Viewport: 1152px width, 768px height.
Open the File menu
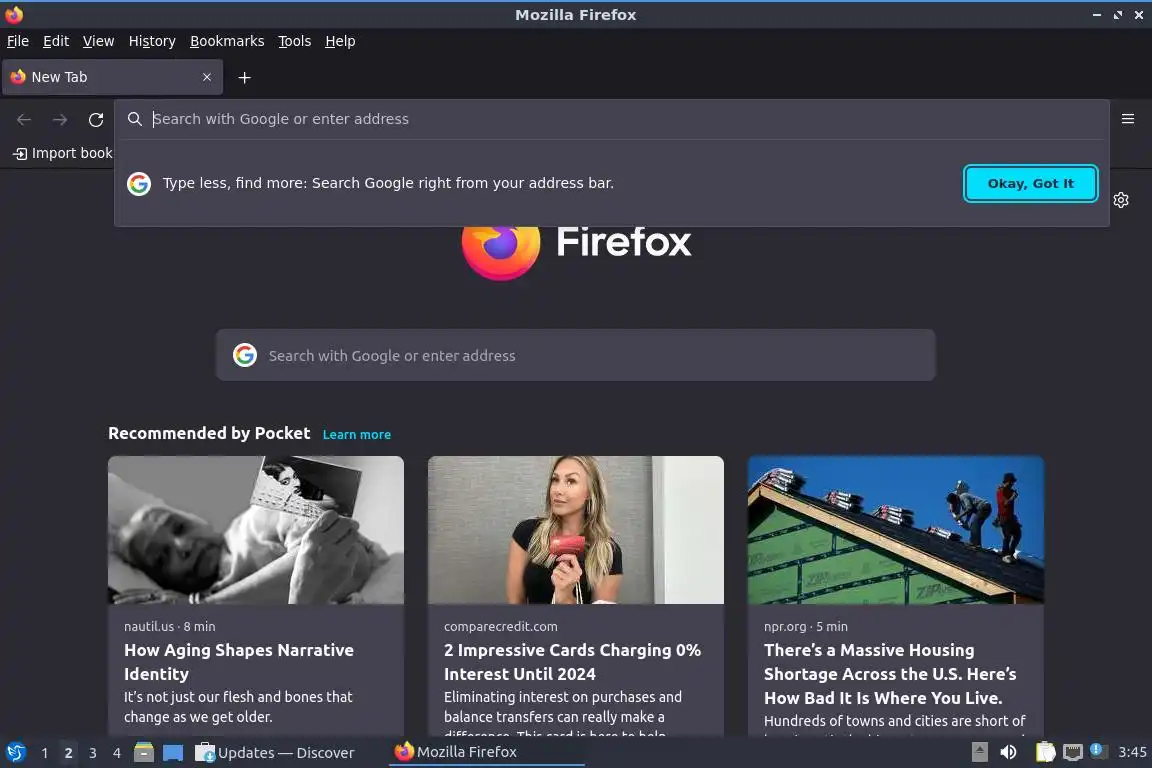18,41
